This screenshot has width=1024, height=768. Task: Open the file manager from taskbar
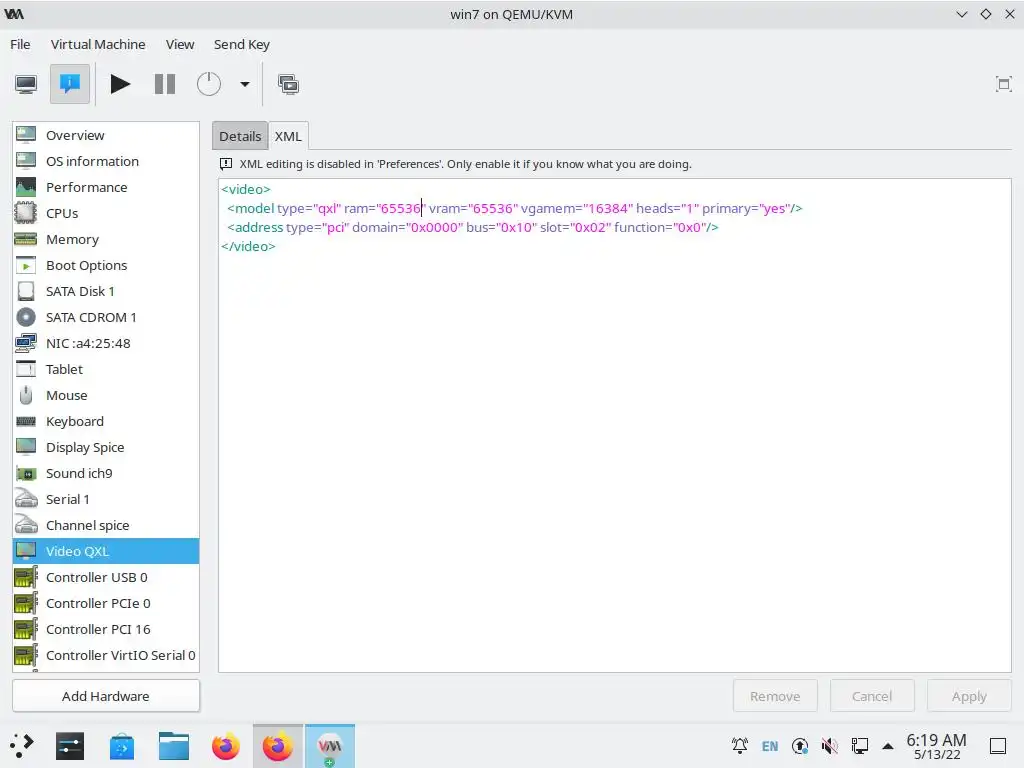[174, 746]
